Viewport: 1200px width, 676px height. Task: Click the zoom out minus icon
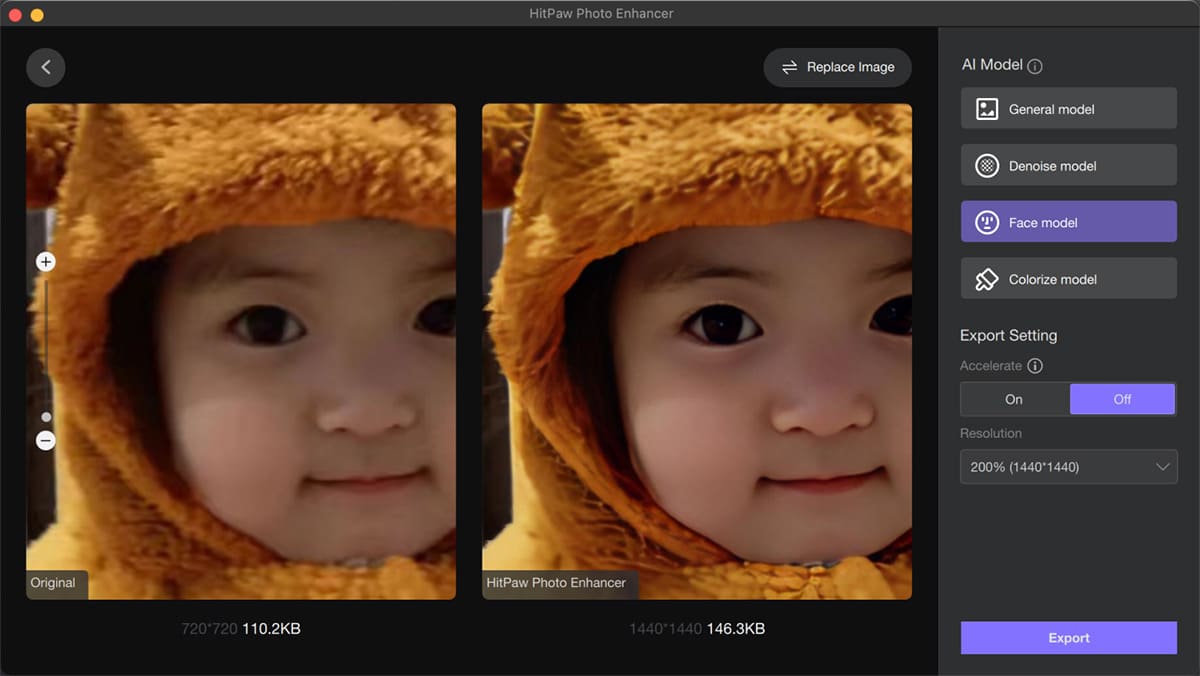tap(46, 440)
